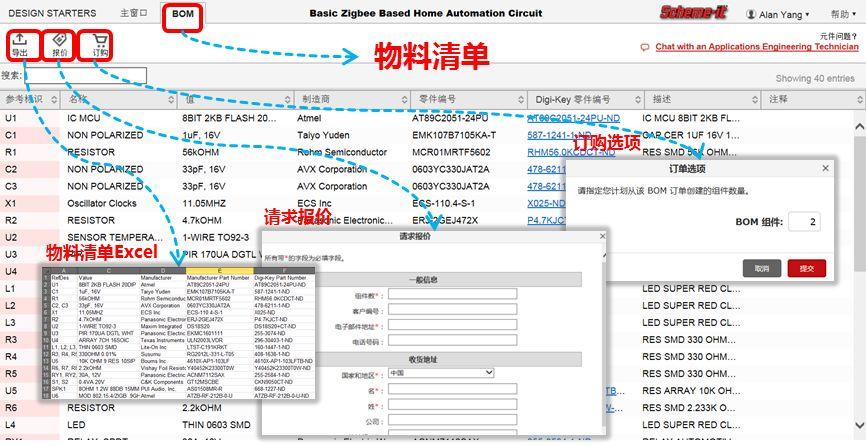Select the ECS Inc manufacturer cell
Image resolution: width=866 pixels, height=446 pixels.
314,203
